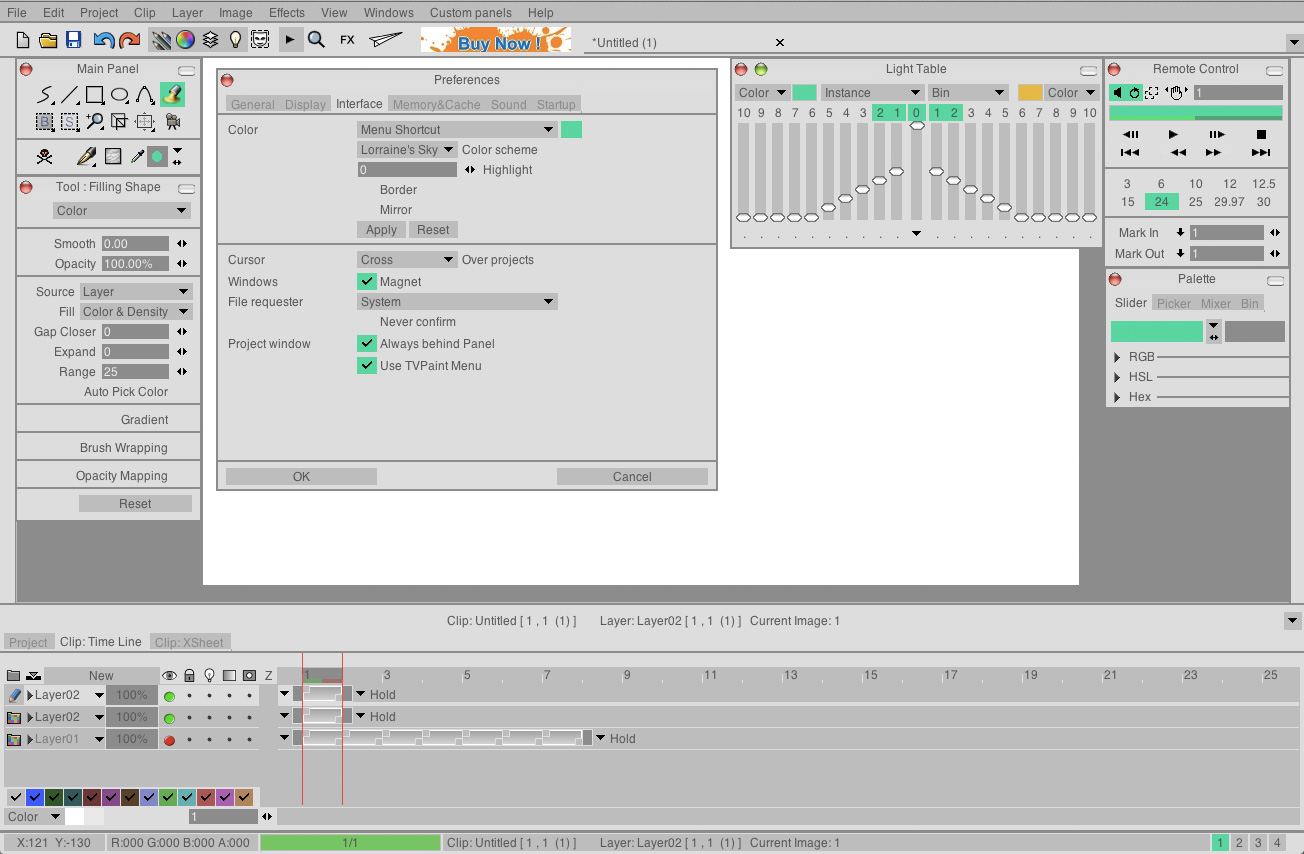Open the Fill Color & Density dropdown
This screenshot has height=854, width=1304.
click(x=134, y=312)
